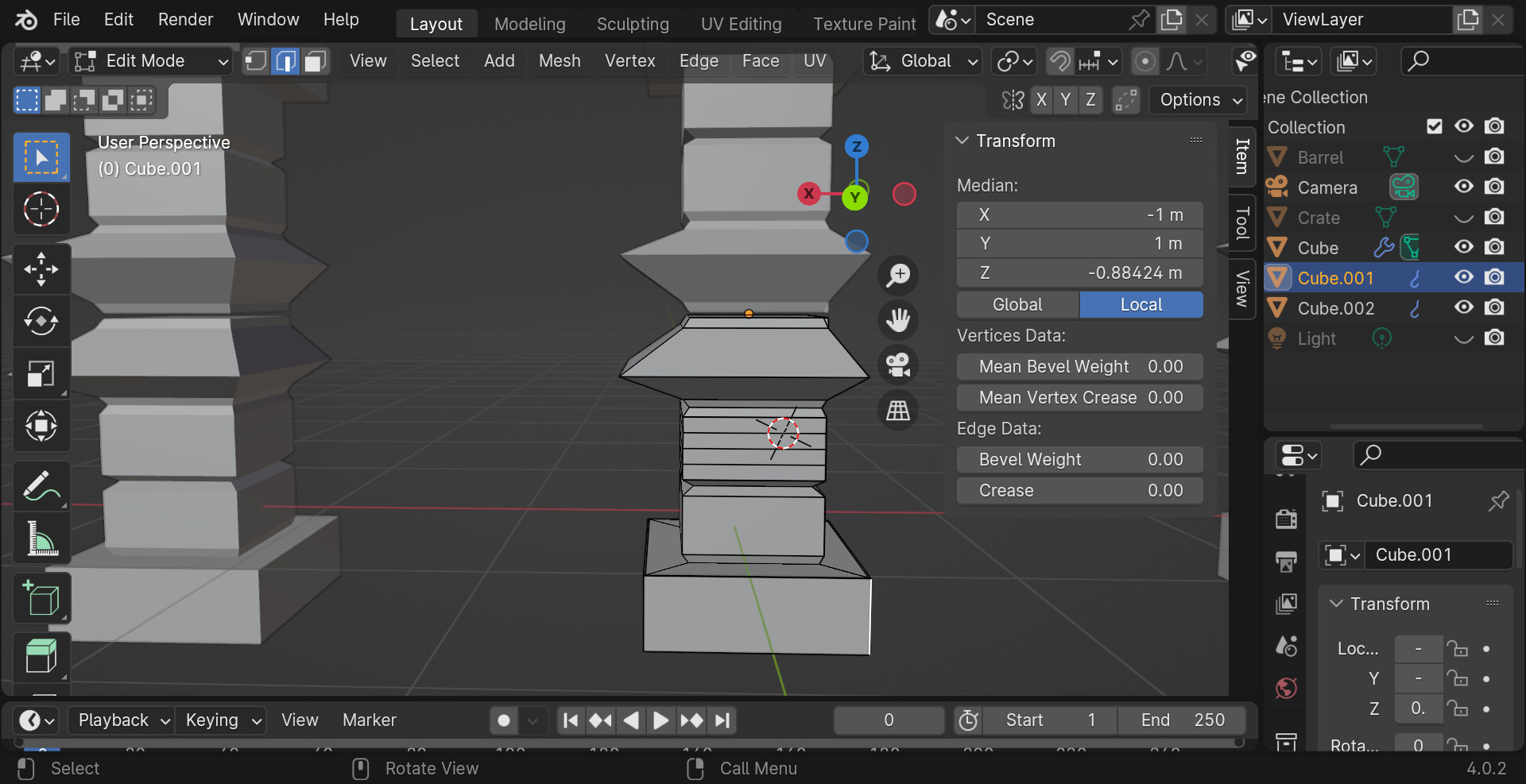
Task: Switch to face select mode
Action: pyautogui.click(x=316, y=60)
